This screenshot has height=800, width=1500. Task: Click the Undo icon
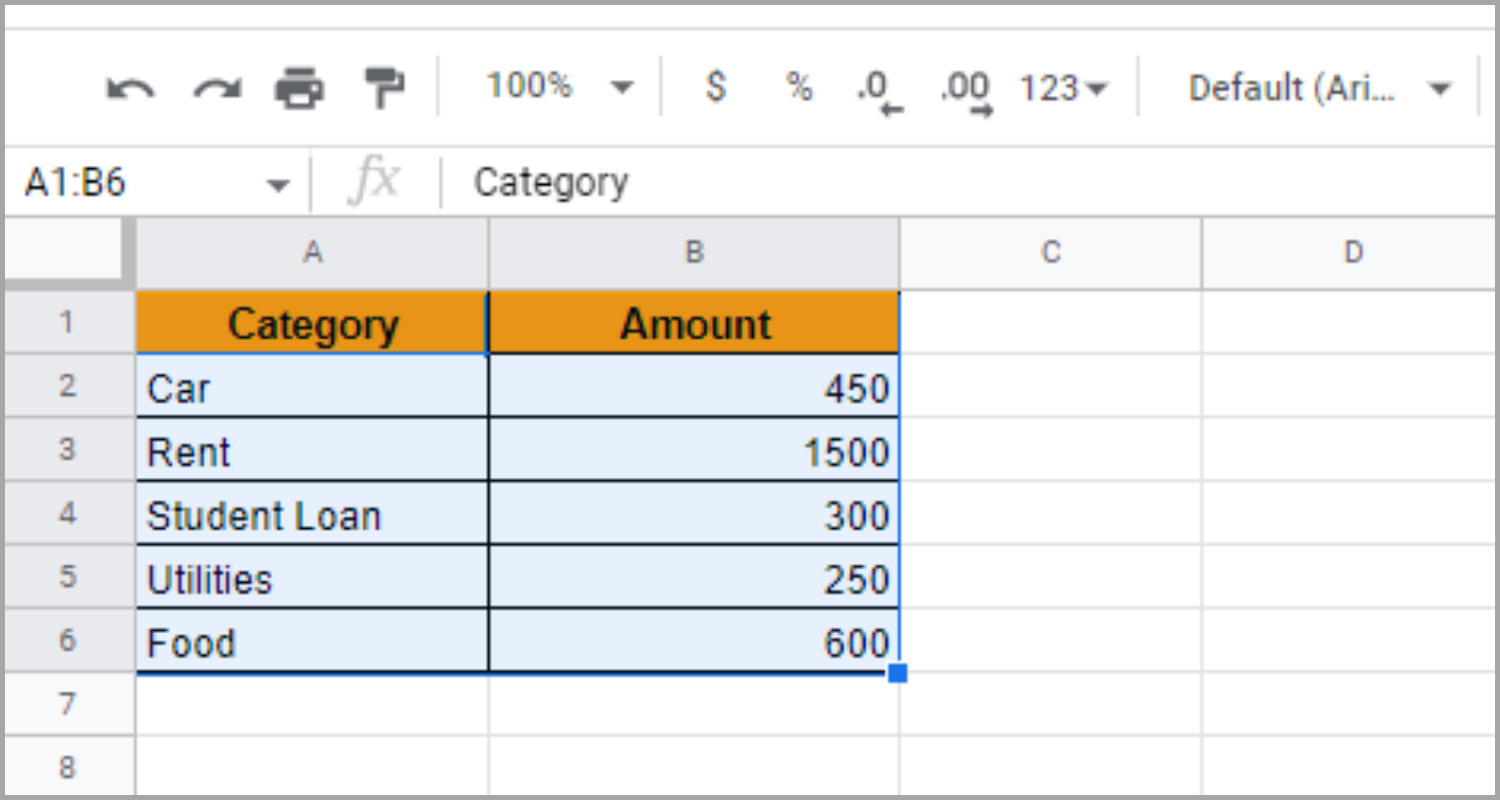[x=129, y=87]
